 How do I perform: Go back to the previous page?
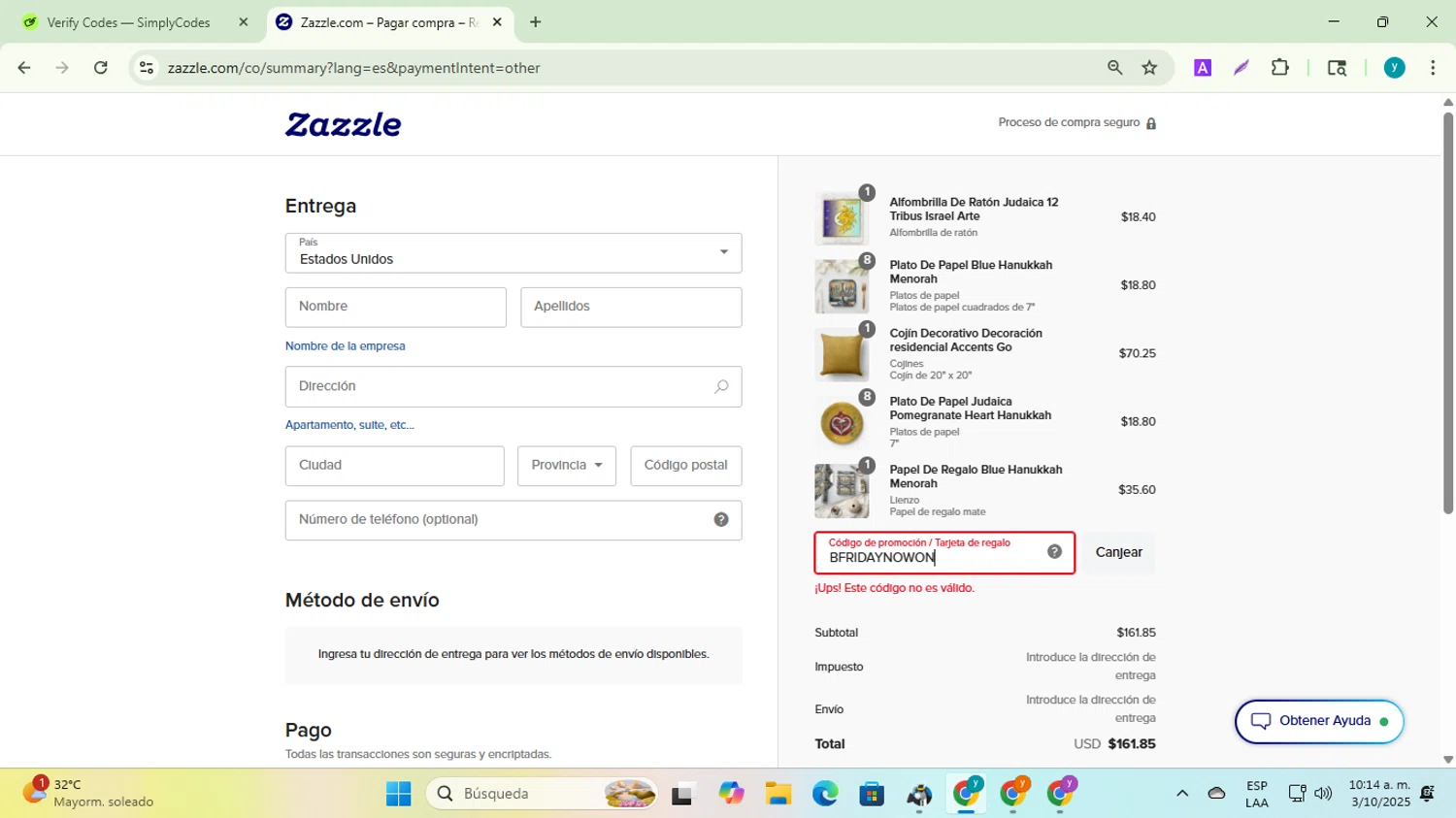[x=24, y=68]
